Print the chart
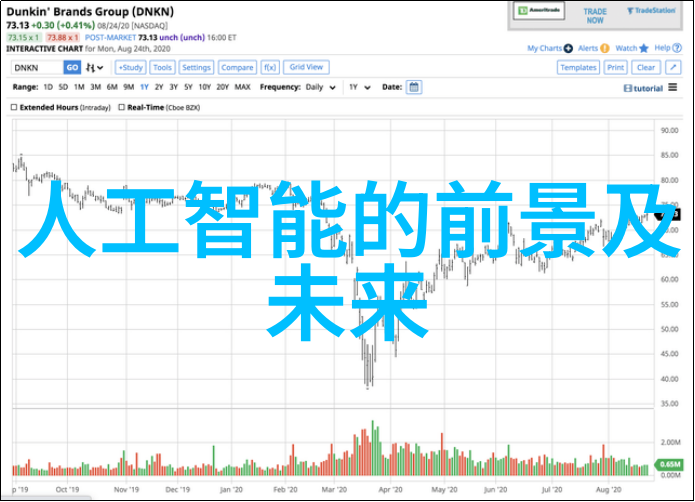This screenshot has width=695, height=502. (x=615, y=67)
